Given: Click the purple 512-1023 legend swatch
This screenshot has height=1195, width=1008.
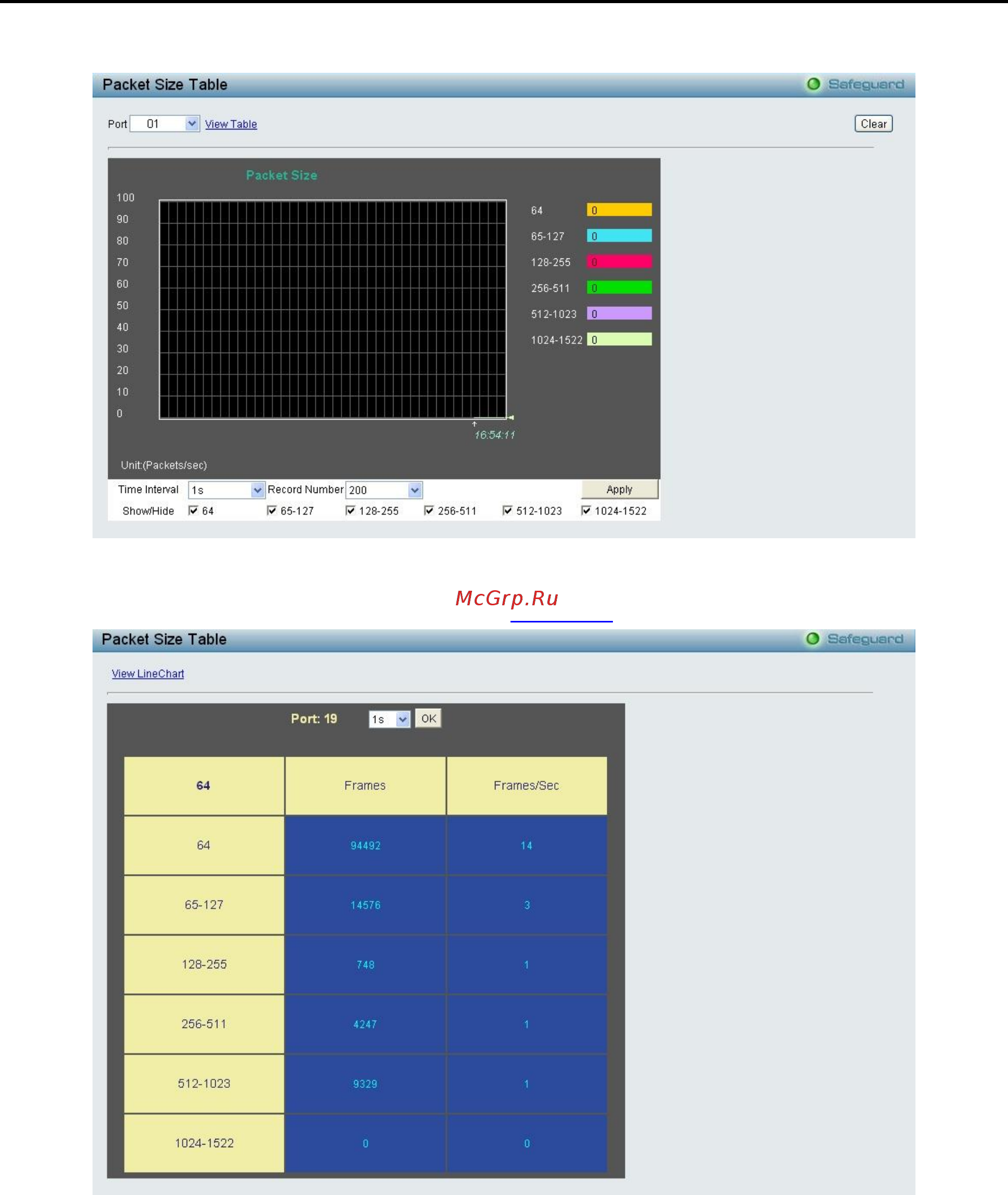Looking at the screenshot, I should pos(619,313).
